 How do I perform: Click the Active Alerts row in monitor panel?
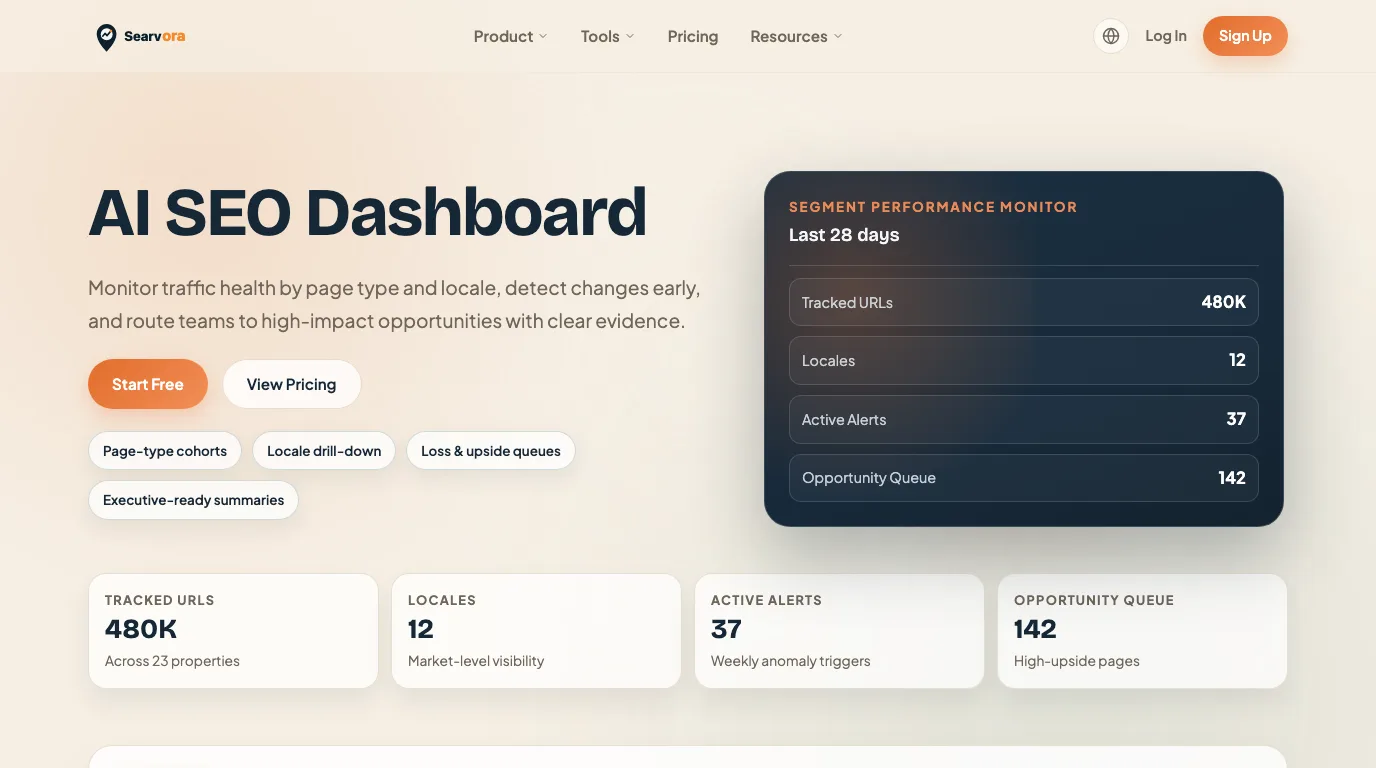[1024, 419]
